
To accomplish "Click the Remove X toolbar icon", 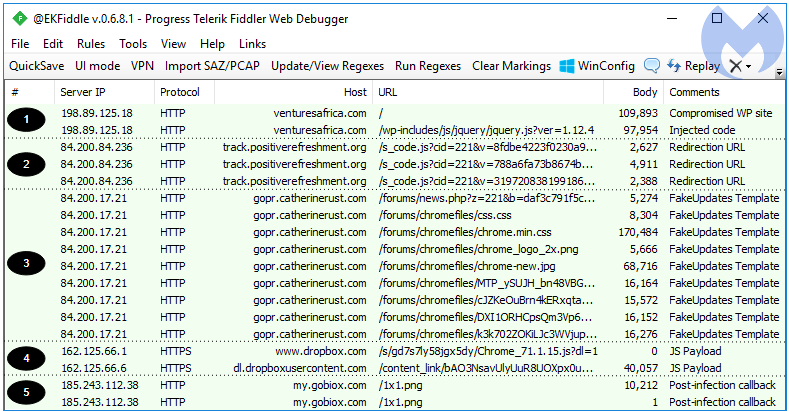I will (x=736, y=66).
